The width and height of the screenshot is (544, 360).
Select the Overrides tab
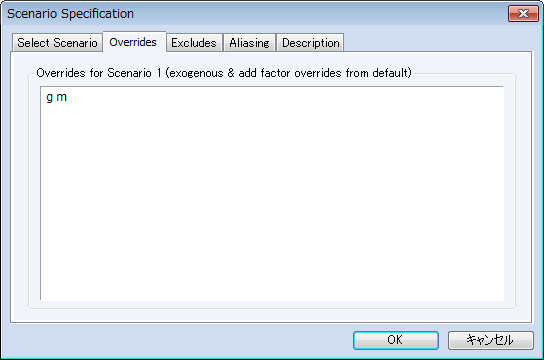(x=134, y=42)
